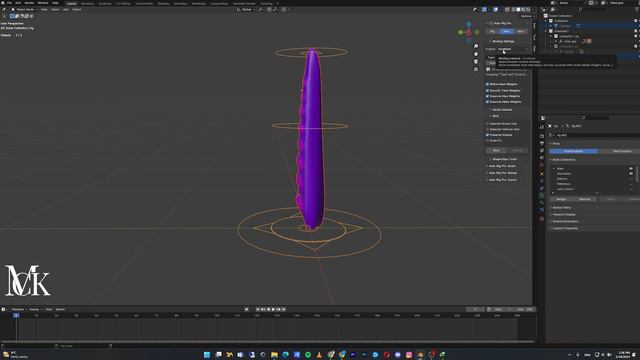Toggle Refine Head Weights checkbox
The height and width of the screenshot is (360, 640).
tap(487, 84)
